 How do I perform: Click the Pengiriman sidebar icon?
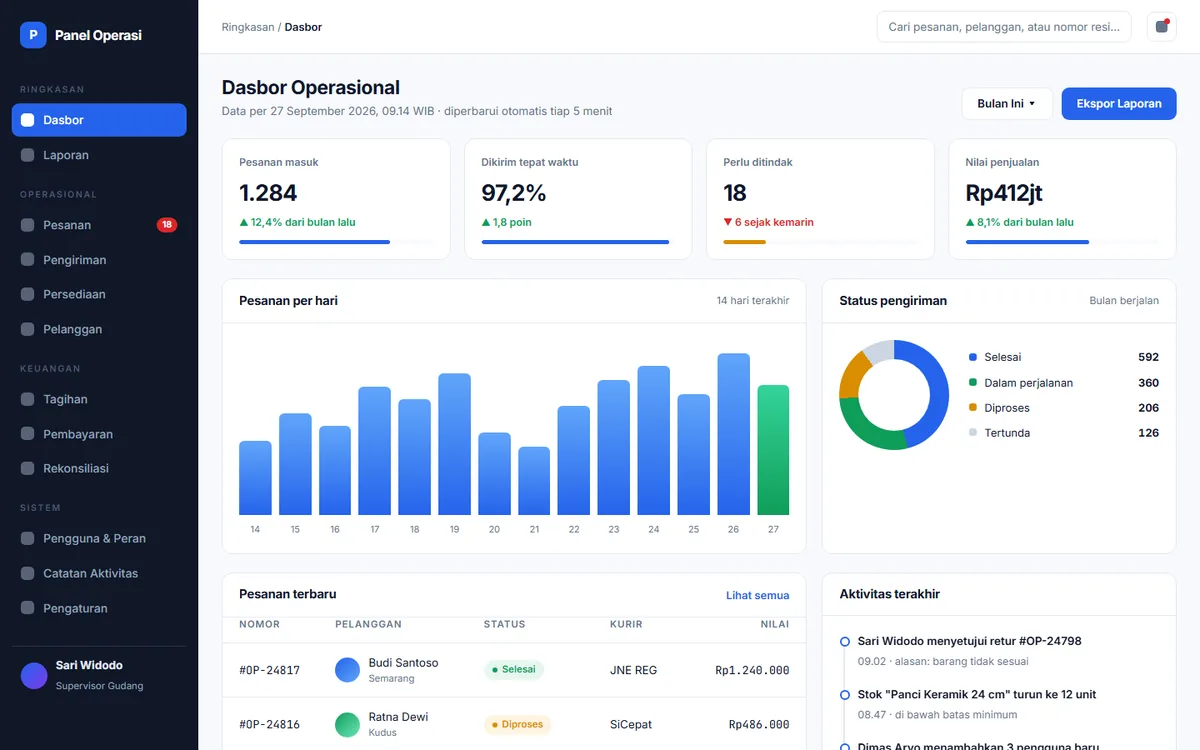[27, 260]
